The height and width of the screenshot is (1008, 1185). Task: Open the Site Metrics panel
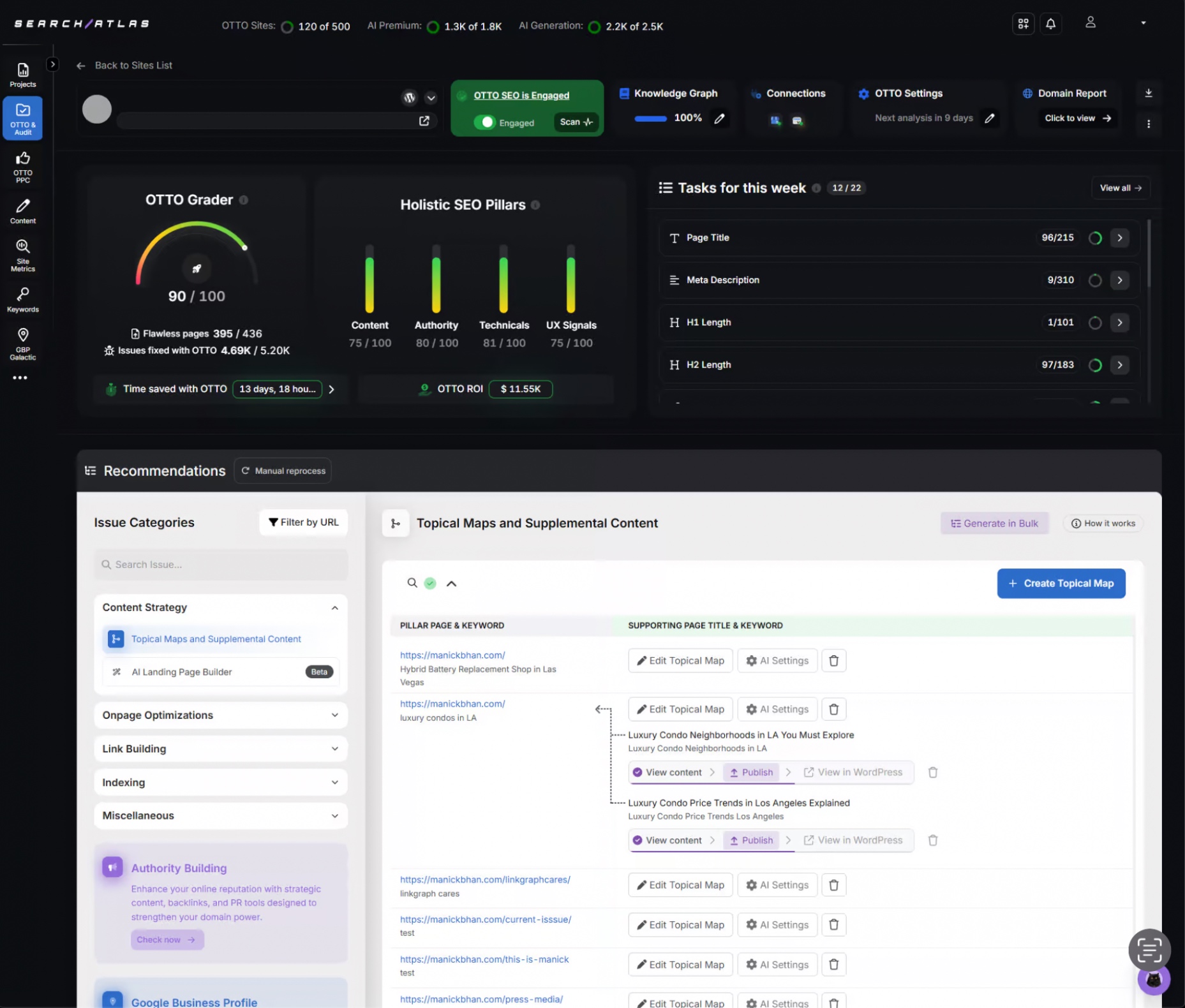click(22, 255)
